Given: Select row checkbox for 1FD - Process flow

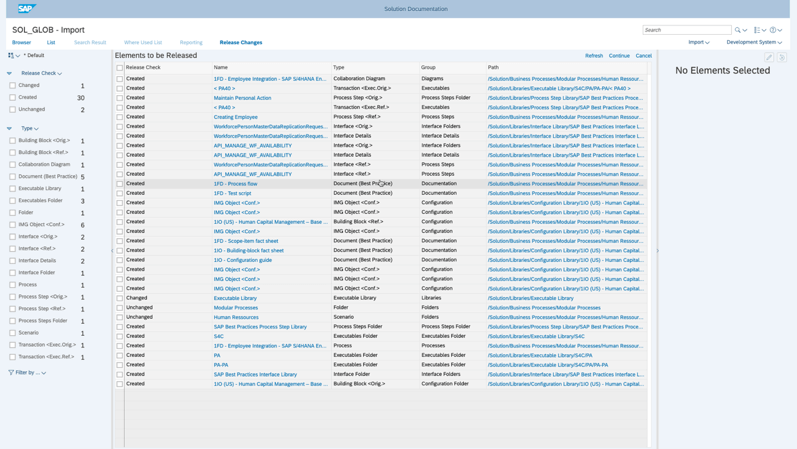Looking at the screenshot, I should tap(119, 184).
